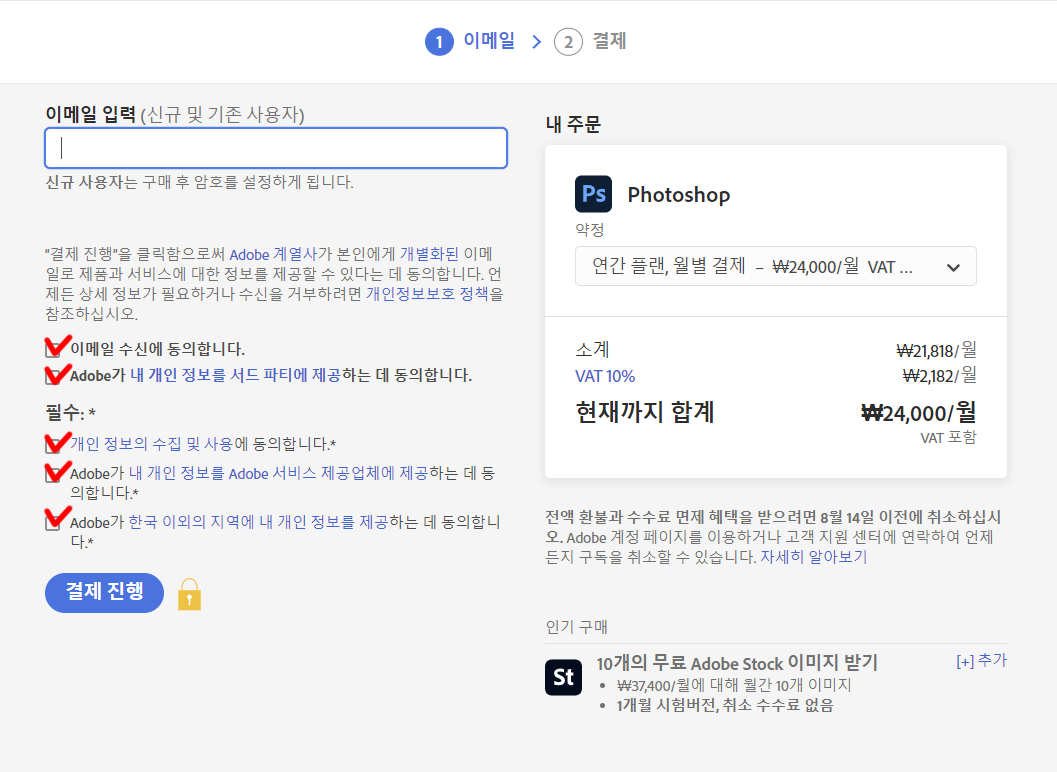This screenshot has width=1057, height=772.
Task: Open the 개인정보보호 정책 link
Action: point(427,294)
